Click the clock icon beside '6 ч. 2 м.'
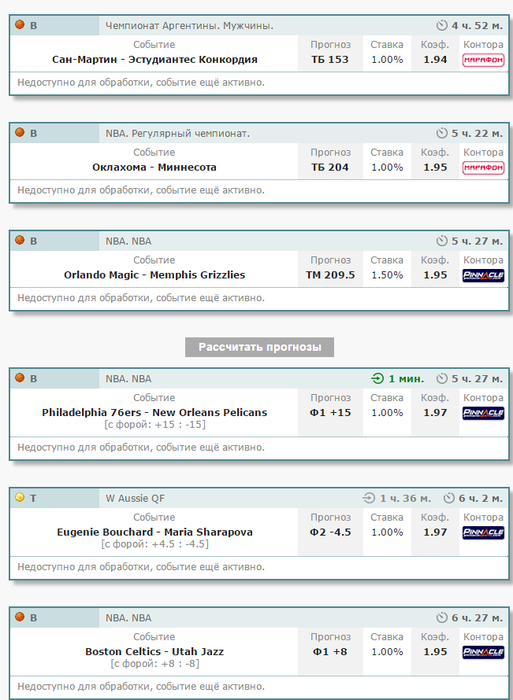 pyautogui.click(x=449, y=498)
